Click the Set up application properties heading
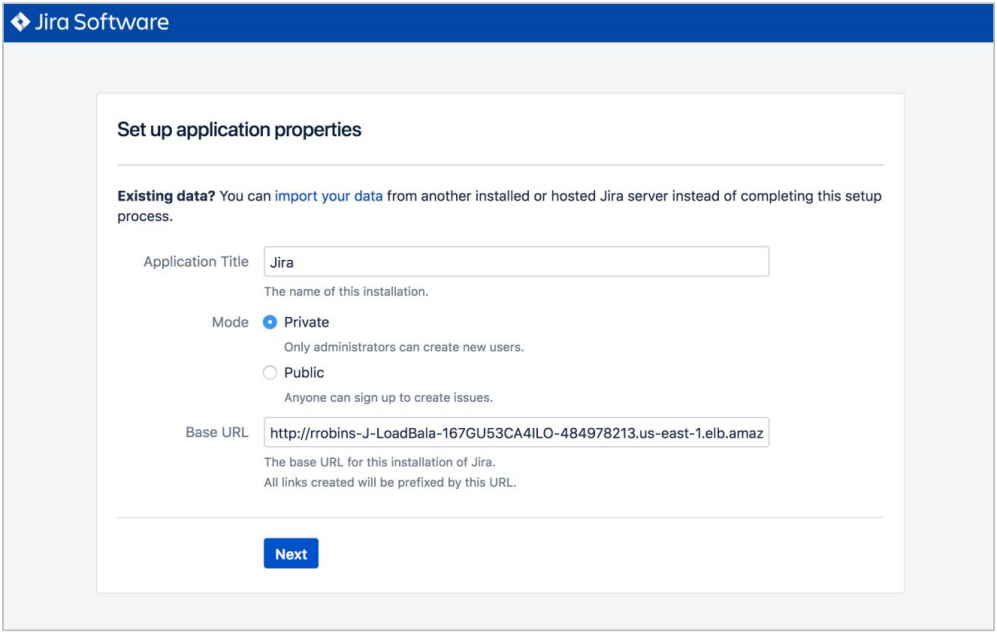 pos(239,130)
